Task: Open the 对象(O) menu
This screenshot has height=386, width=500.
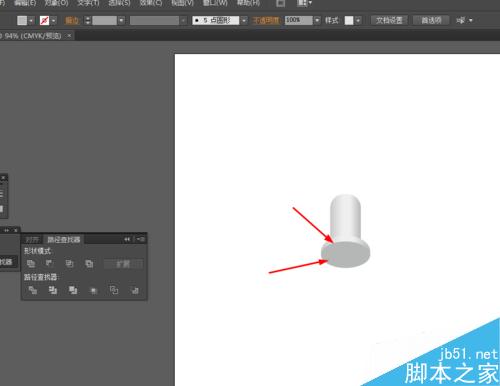Action: pos(56,3)
